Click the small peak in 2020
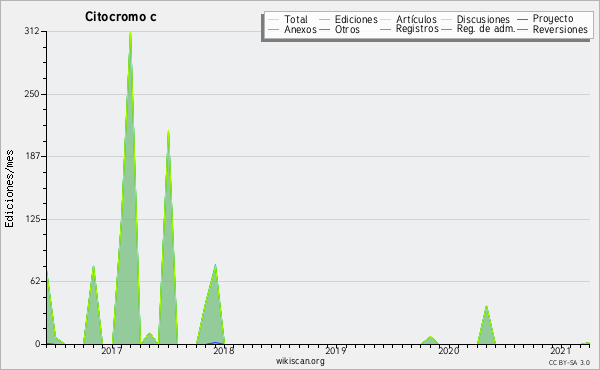The height and width of the screenshot is (370, 600). coord(486,307)
